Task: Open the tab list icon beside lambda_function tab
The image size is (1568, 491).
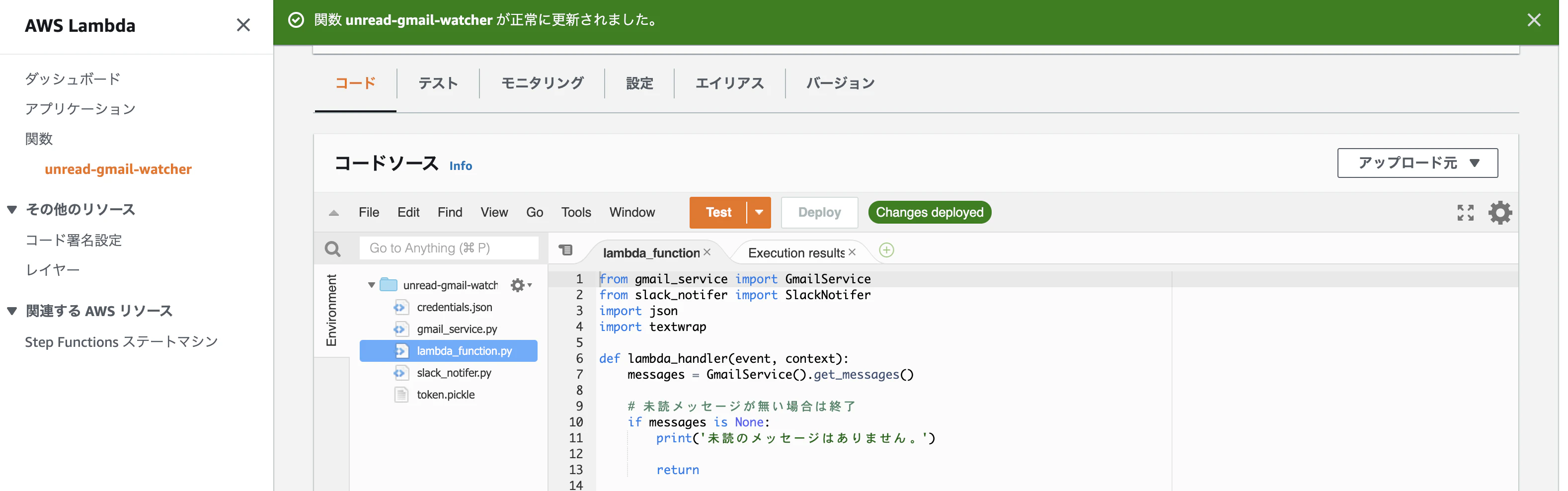Action: (566, 250)
